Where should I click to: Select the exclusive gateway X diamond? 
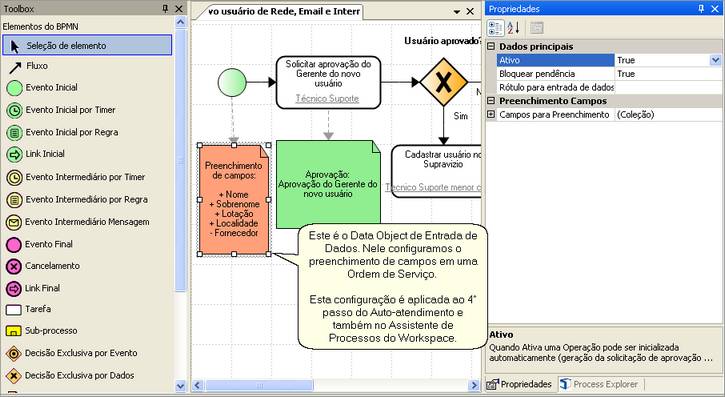click(x=443, y=82)
